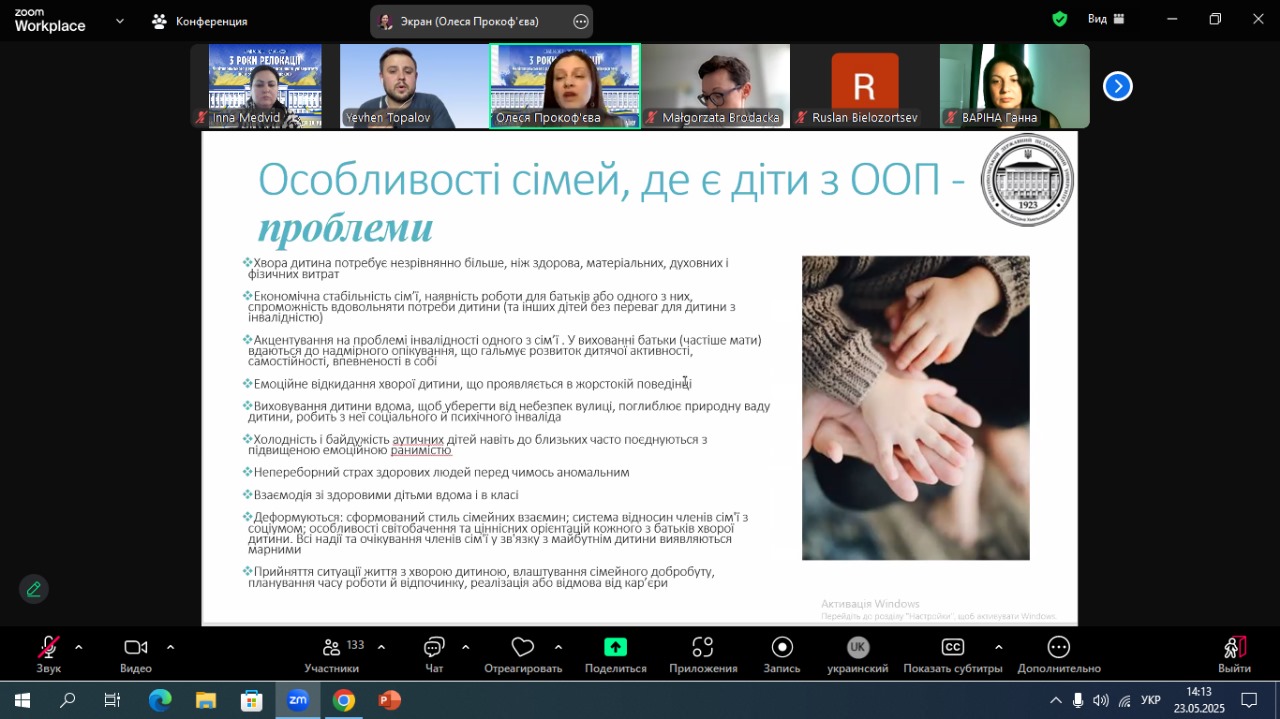Open the More options menu
The image size is (1280, 719).
pyautogui.click(x=1059, y=648)
